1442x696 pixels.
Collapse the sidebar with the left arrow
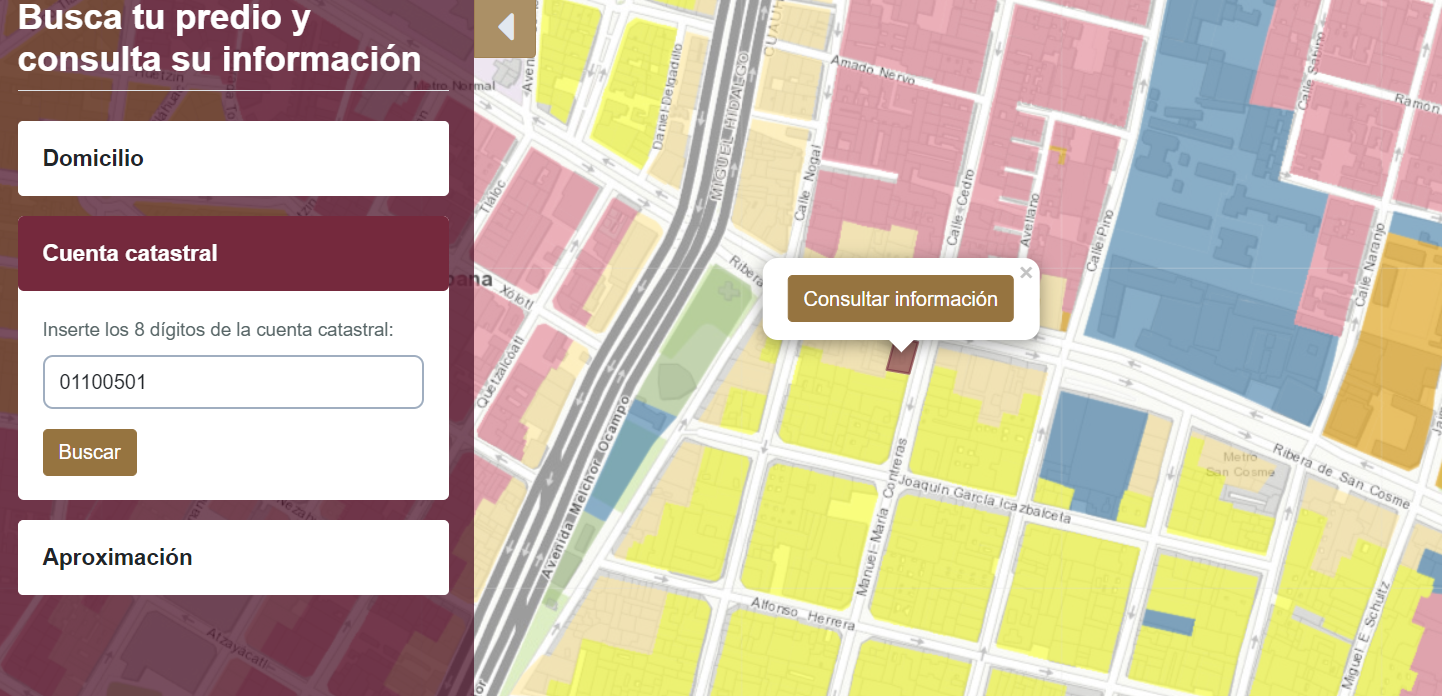pos(505,28)
